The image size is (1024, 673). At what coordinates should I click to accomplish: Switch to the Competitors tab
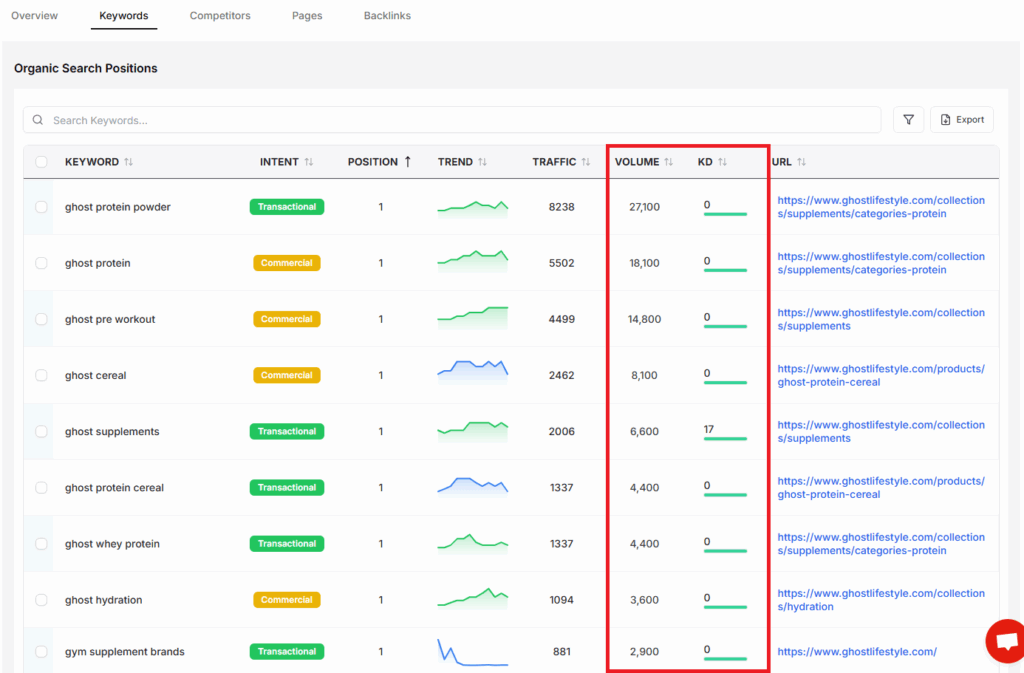tap(220, 15)
